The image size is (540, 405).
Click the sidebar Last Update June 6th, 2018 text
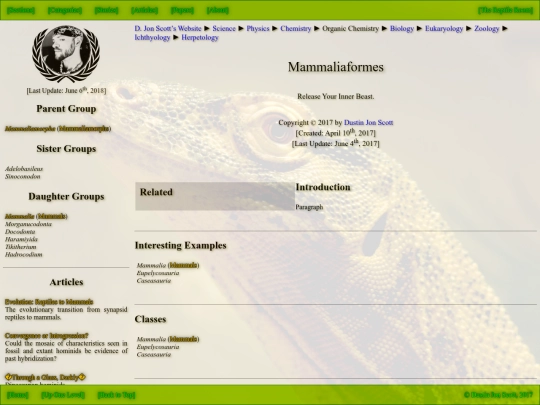click(66, 91)
